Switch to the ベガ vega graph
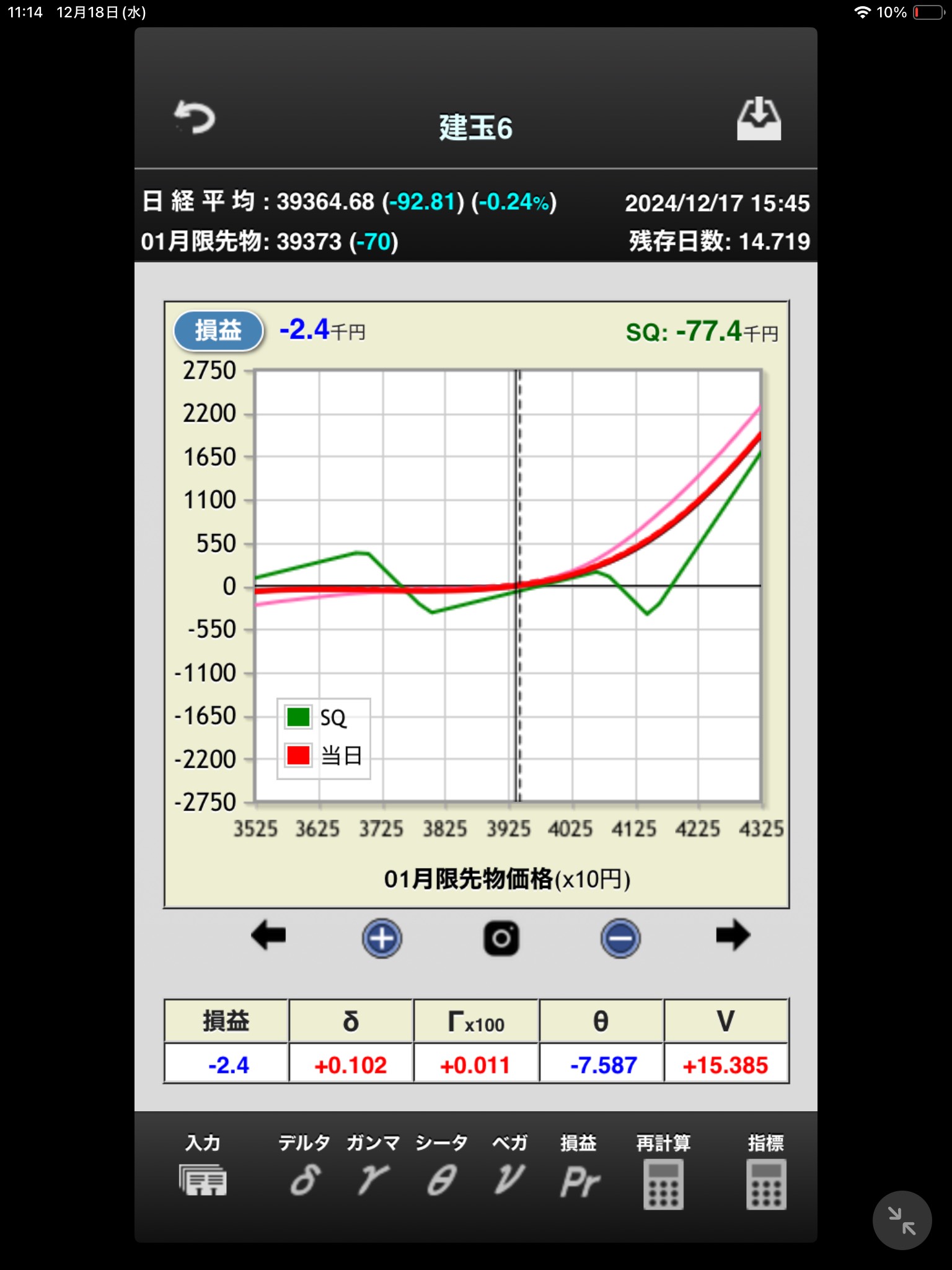The image size is (952, 1270). coord(509,1170)
